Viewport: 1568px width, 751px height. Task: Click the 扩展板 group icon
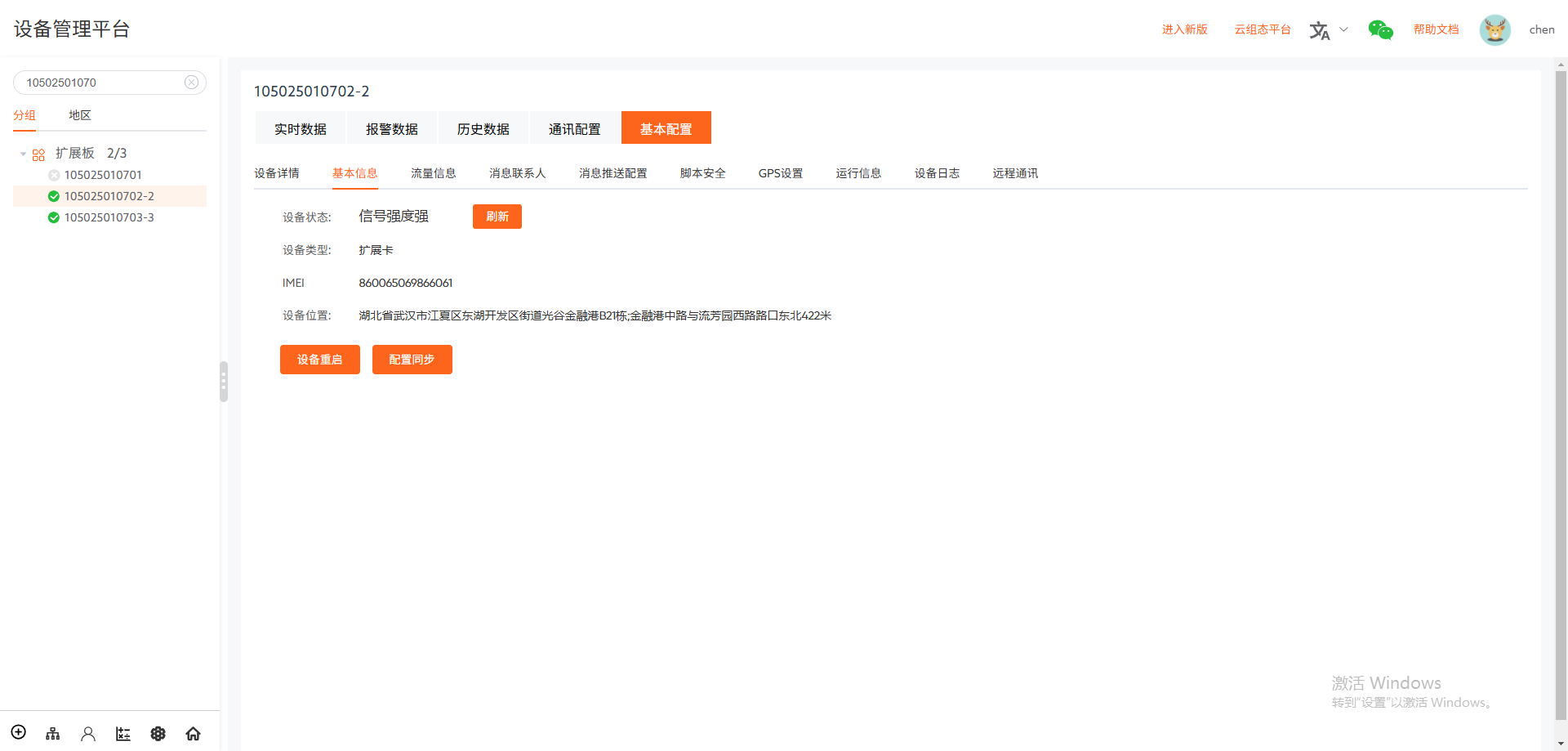(x=38, y=154)
